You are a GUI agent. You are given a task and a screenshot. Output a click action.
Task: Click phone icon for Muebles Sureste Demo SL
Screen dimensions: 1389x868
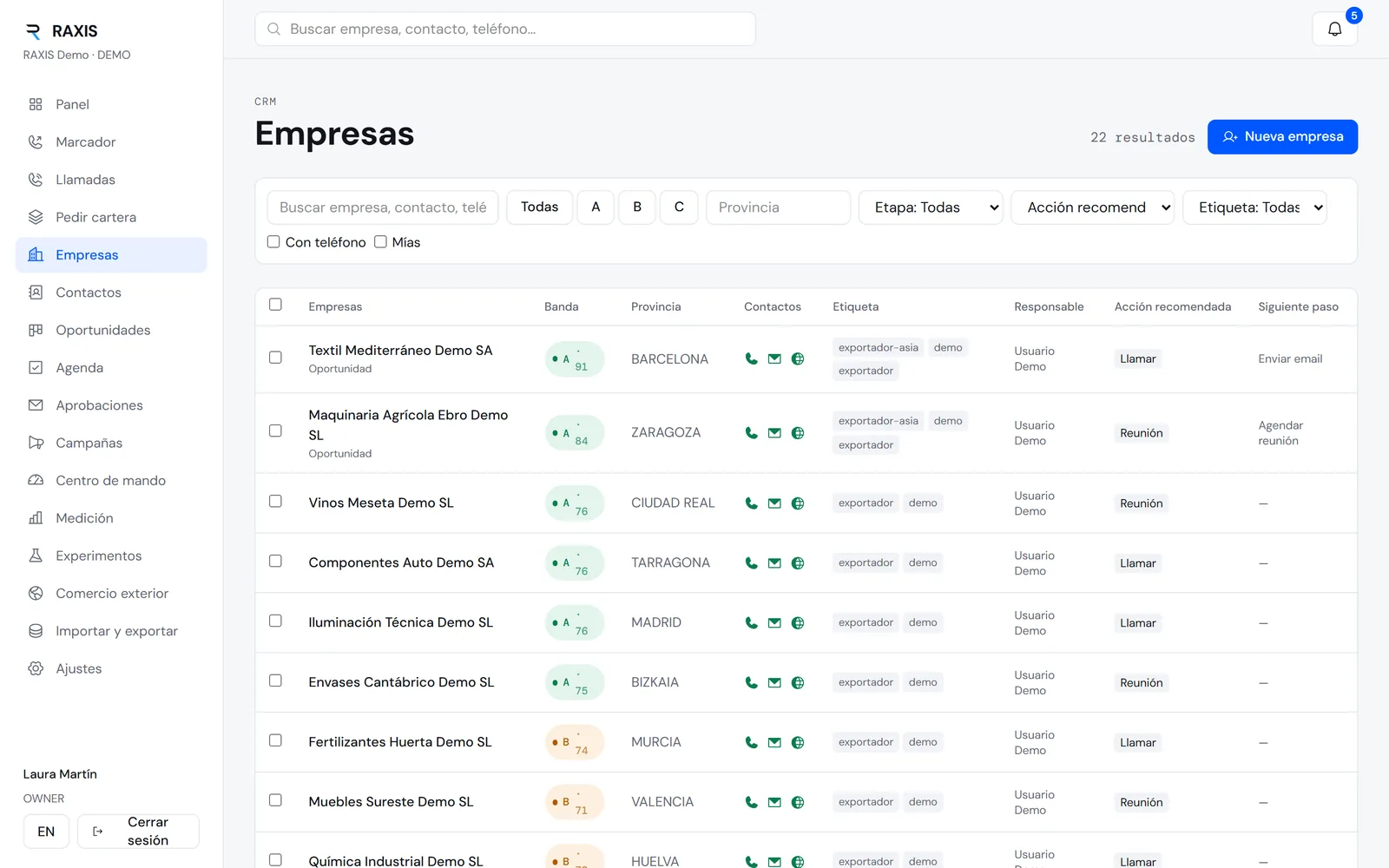click(x=751, y=802)
